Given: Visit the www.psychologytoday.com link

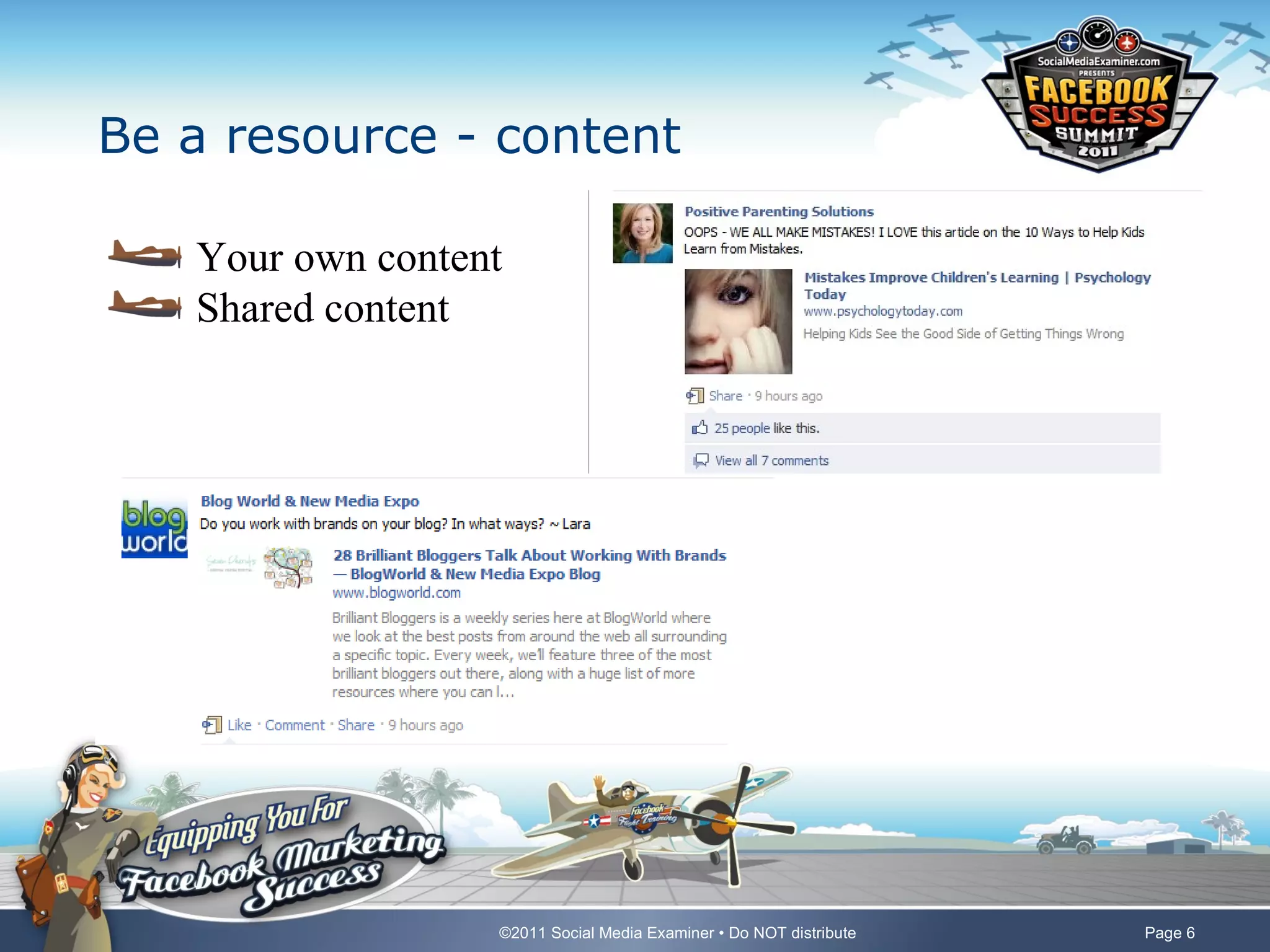Looking at the screenshot, I should [x=883, y=311].
